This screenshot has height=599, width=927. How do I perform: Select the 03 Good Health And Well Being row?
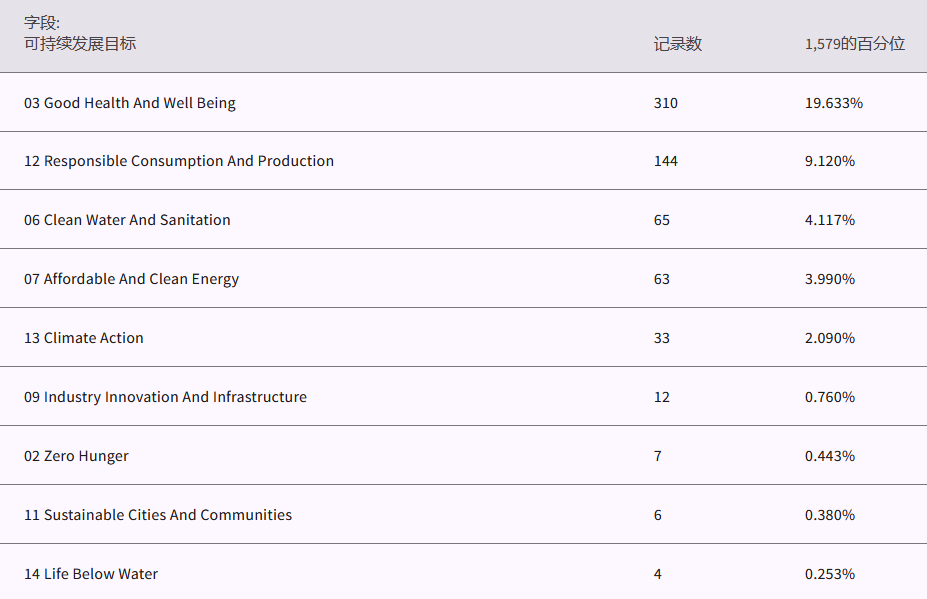130,103
